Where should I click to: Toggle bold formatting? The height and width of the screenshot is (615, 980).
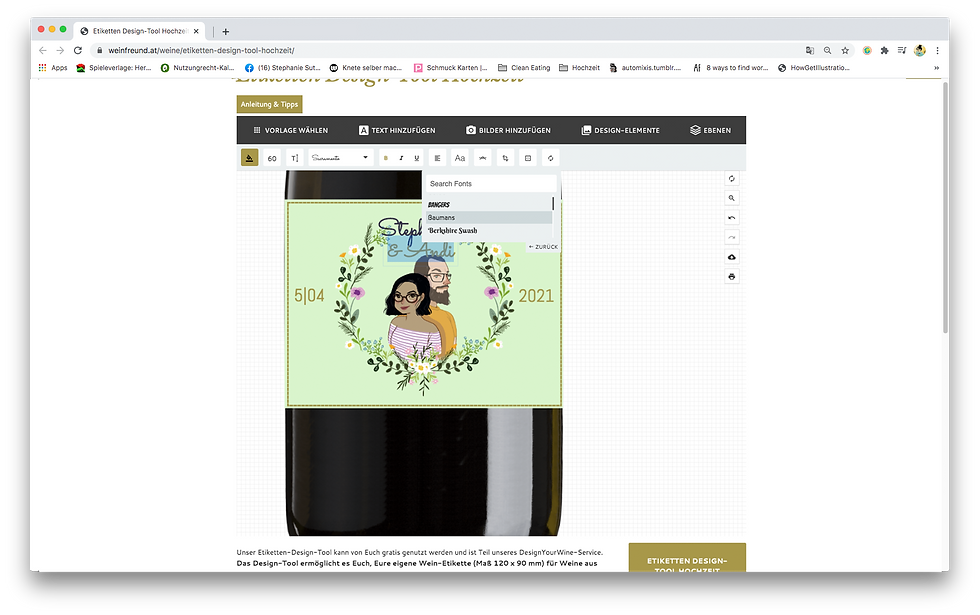pos(386,158)
